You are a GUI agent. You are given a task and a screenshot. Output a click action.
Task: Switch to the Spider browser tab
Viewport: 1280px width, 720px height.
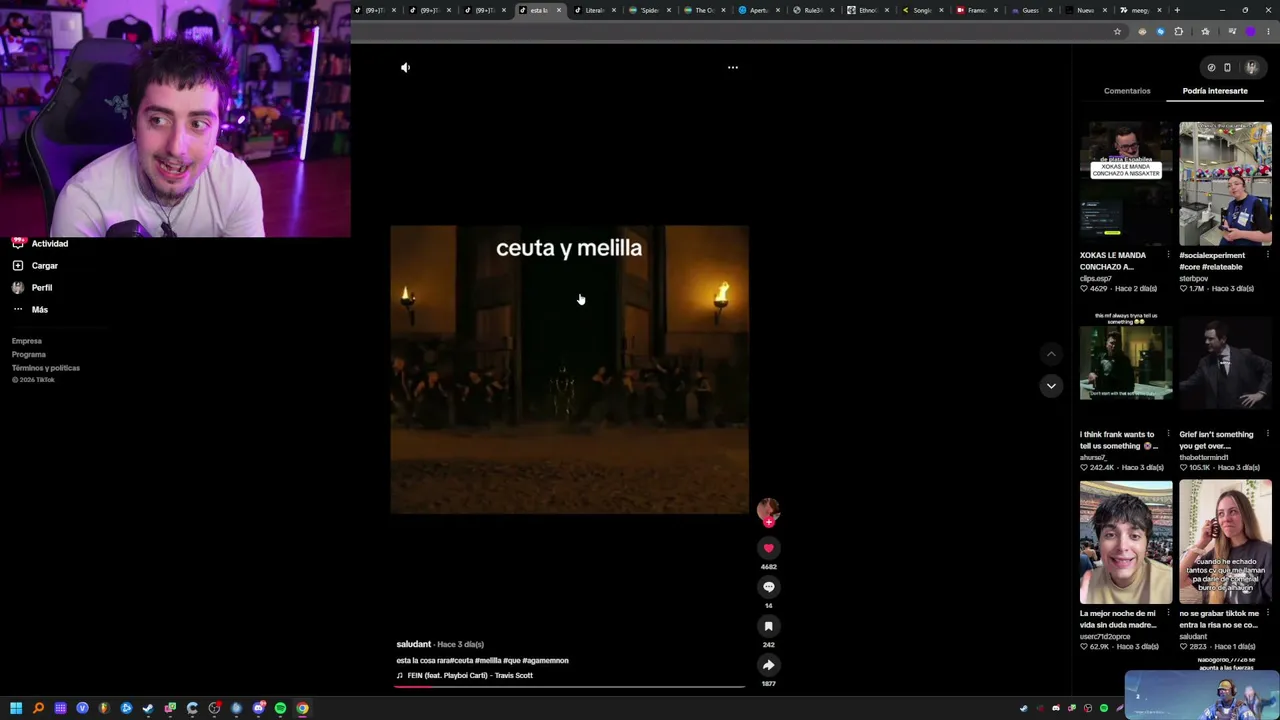tap(650, 10)
